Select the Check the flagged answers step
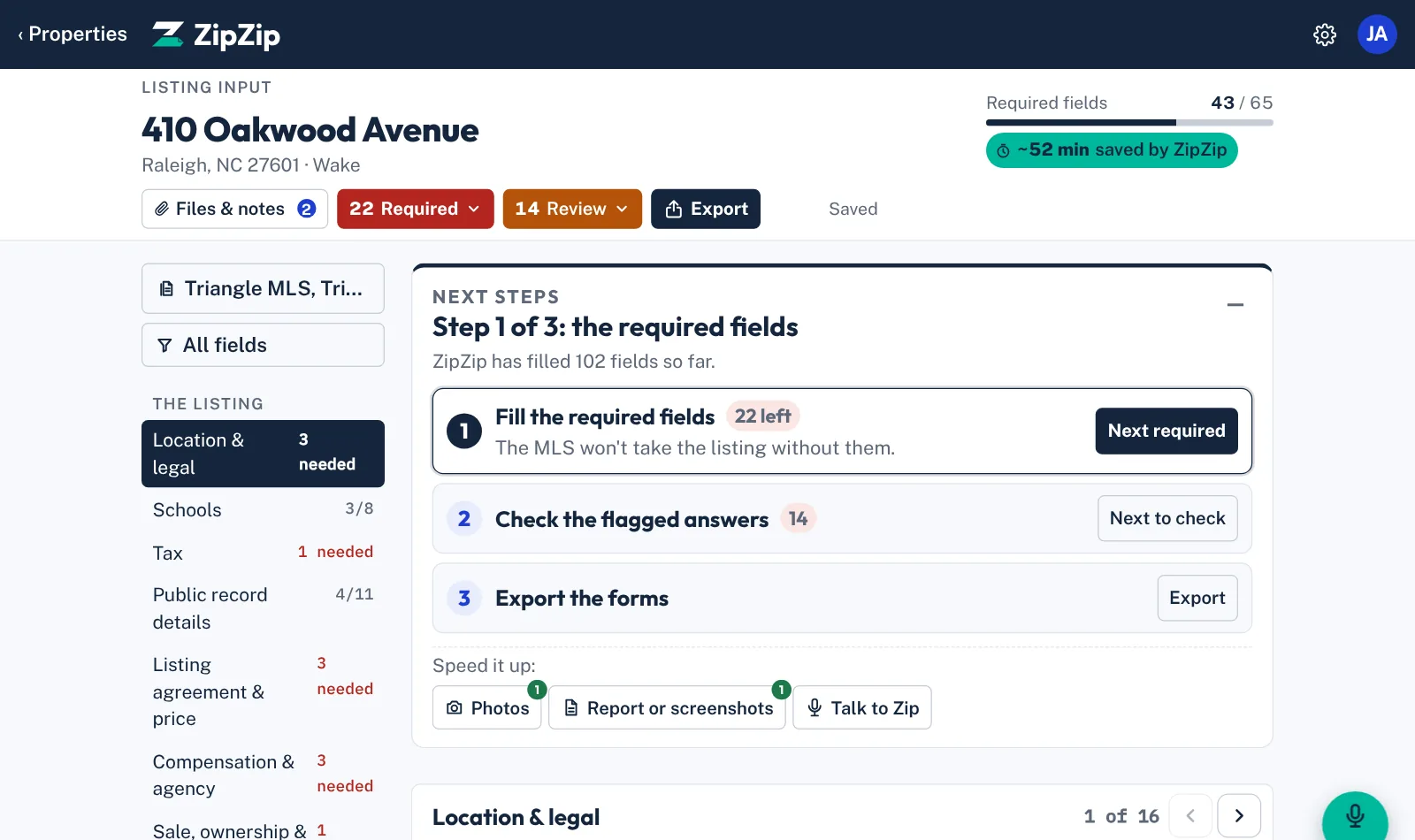Viewport: 1415px width, 840px height. [x=842, y=518]
